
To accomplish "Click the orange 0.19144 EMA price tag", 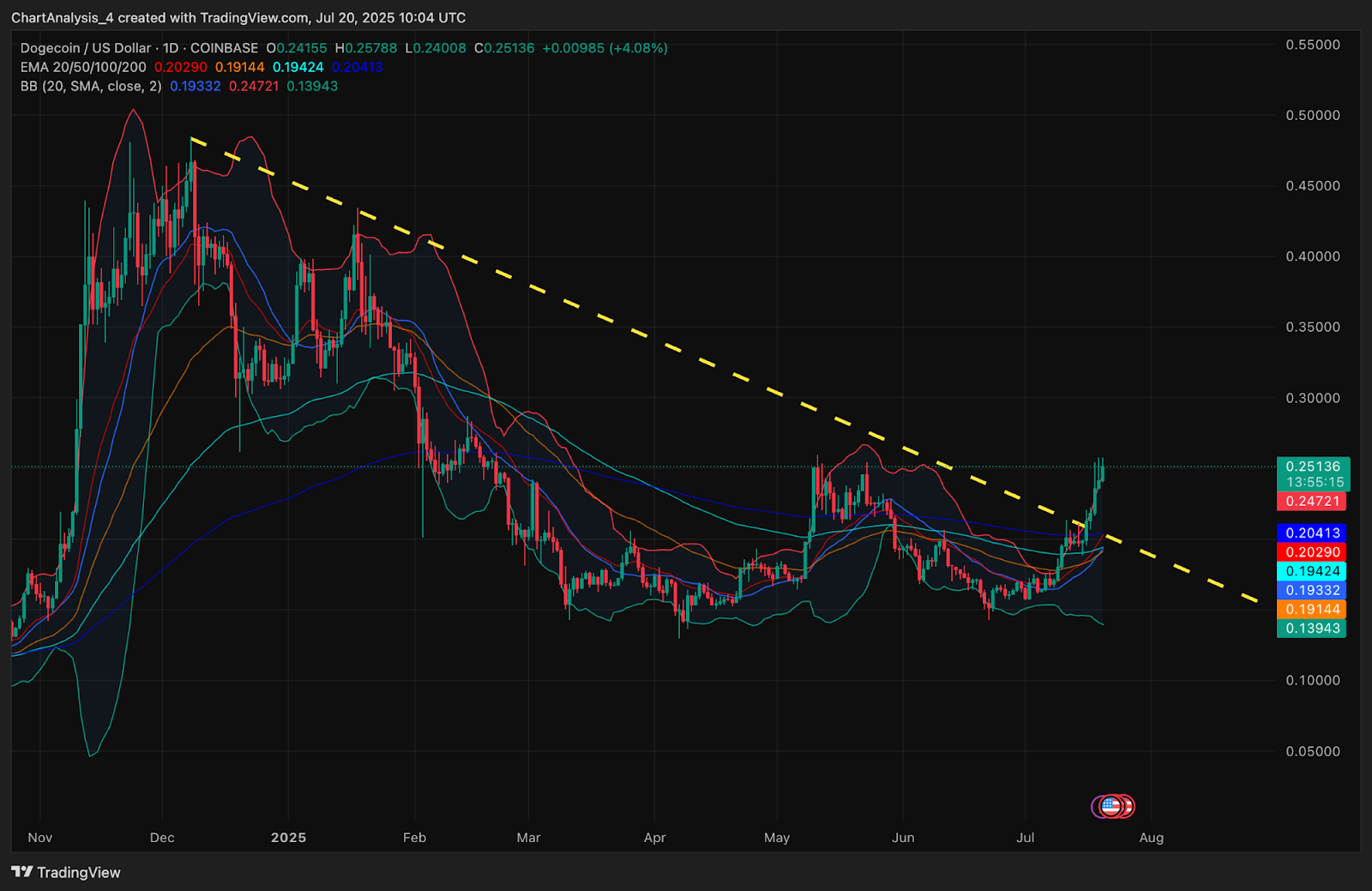I will (x=1312, y=609).
